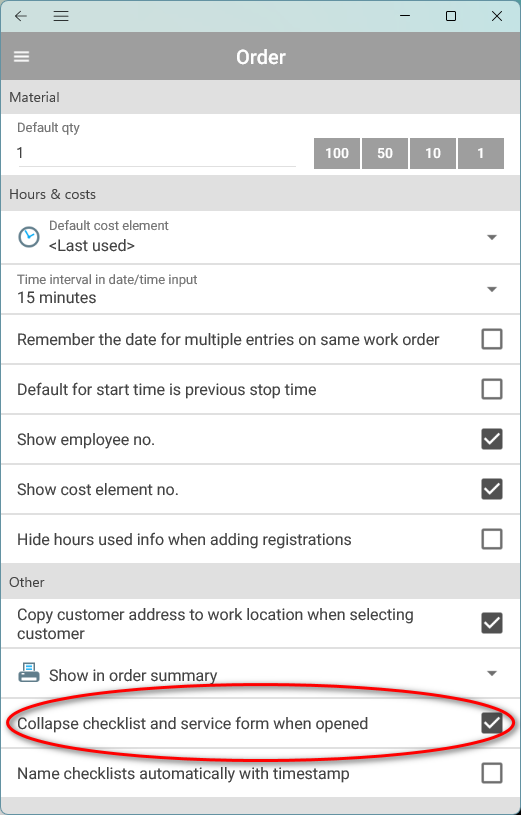Close the window with the X icon
Viewport: 521px width, 815px height.
coord(497,16)
